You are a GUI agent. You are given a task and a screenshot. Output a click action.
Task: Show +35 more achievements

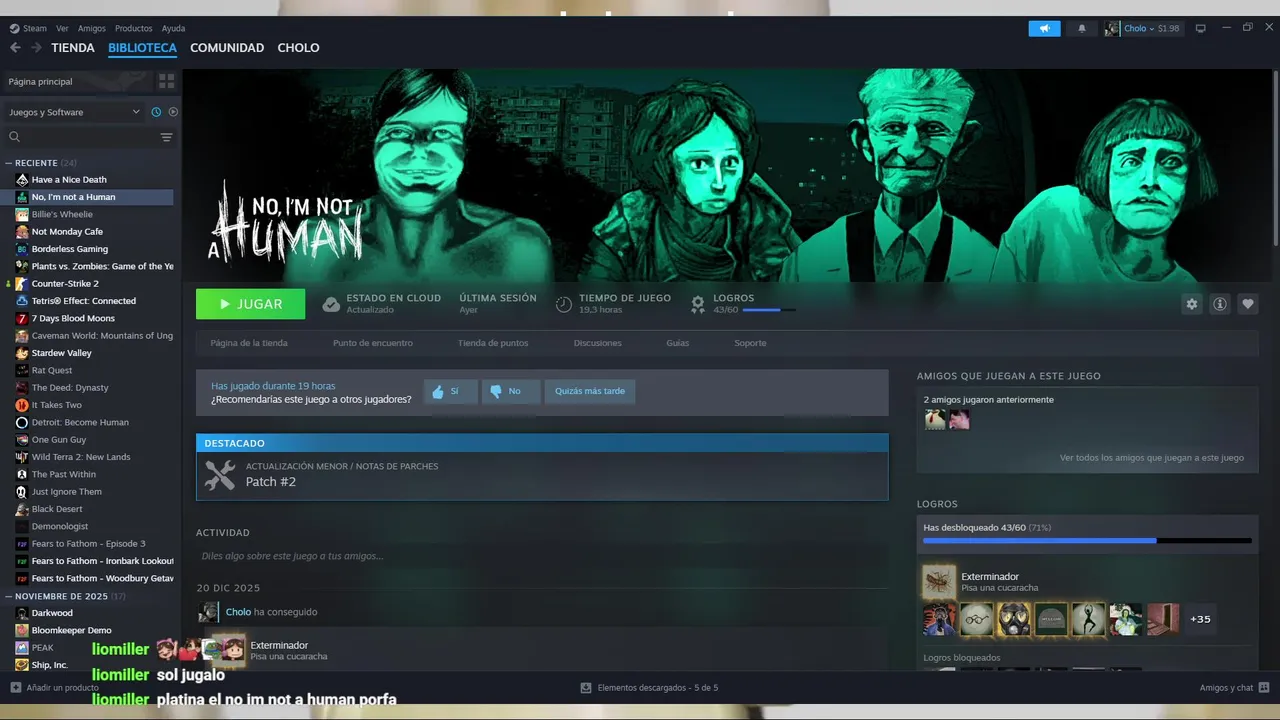coord(1200,619)
